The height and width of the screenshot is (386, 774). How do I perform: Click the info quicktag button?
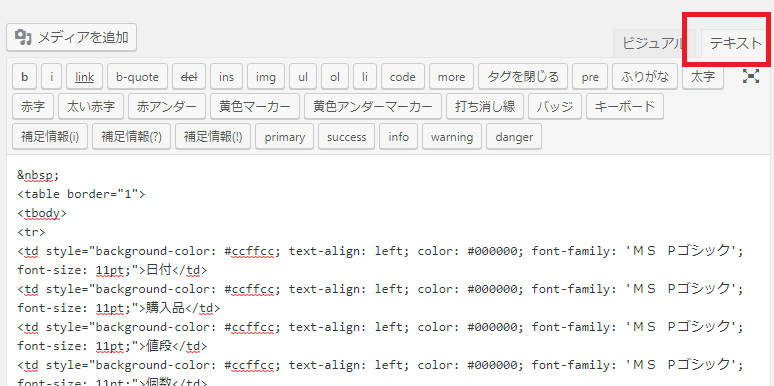coord(398,137)
